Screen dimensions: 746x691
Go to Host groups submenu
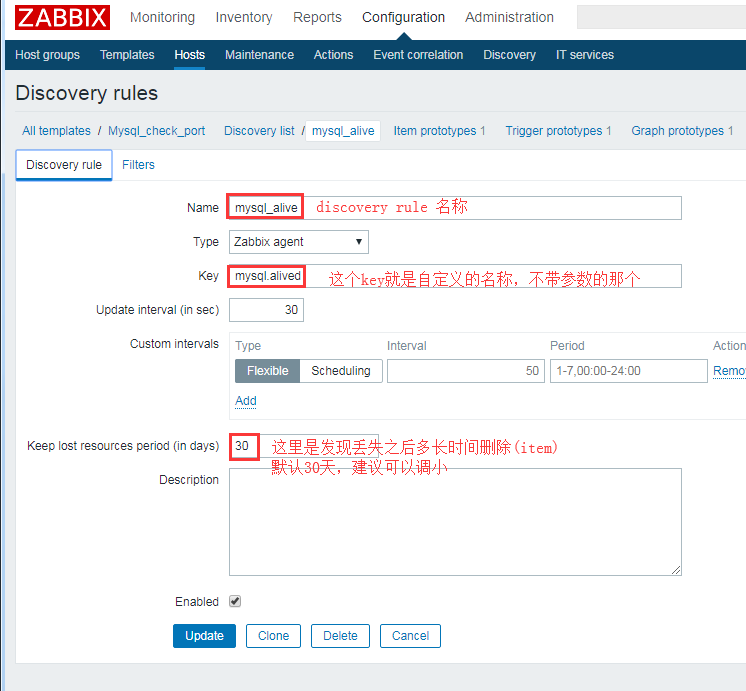coord(47,55)
